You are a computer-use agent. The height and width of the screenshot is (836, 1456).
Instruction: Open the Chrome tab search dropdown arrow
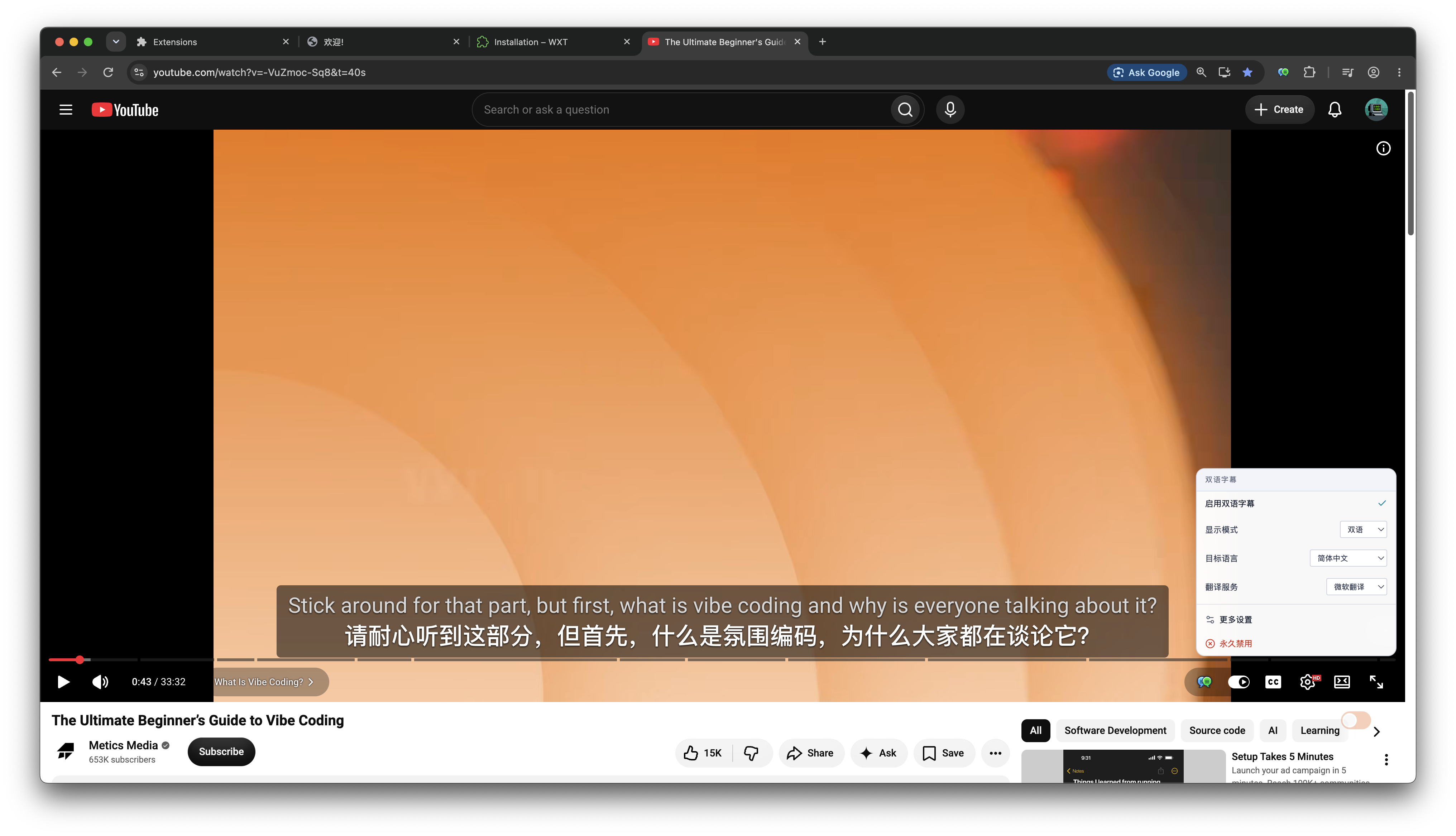116,42
